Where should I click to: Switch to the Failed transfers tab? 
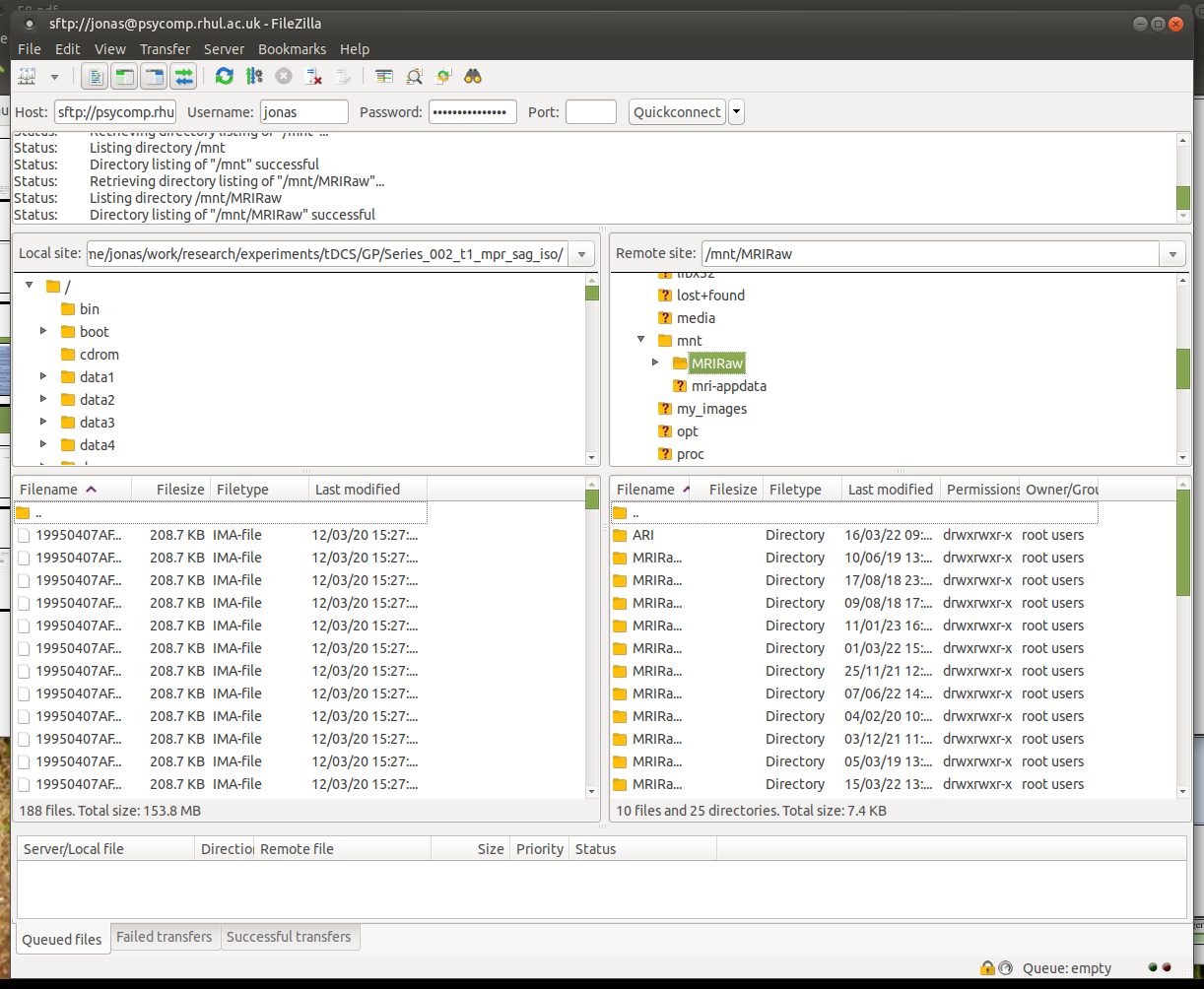[x=164, y=937]
